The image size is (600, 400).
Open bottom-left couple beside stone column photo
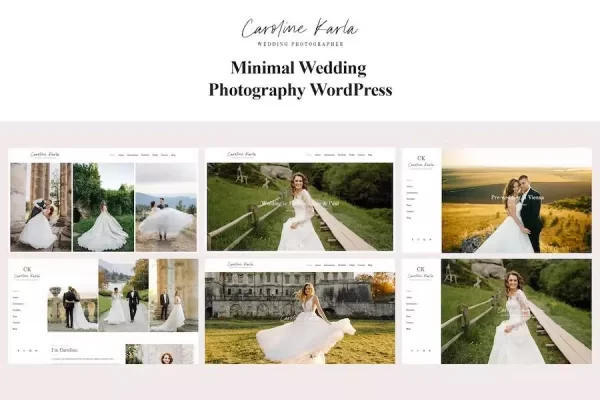[x=174, y=295]
